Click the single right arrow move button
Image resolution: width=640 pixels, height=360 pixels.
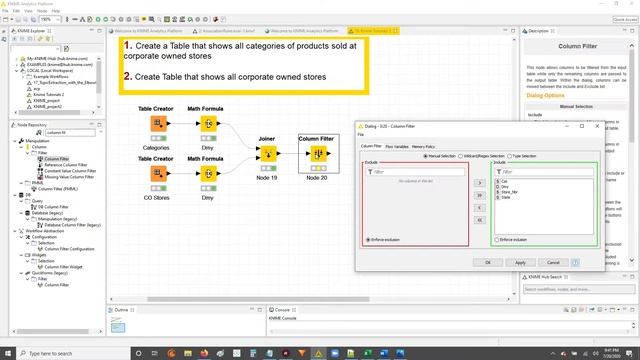(480, 183)
